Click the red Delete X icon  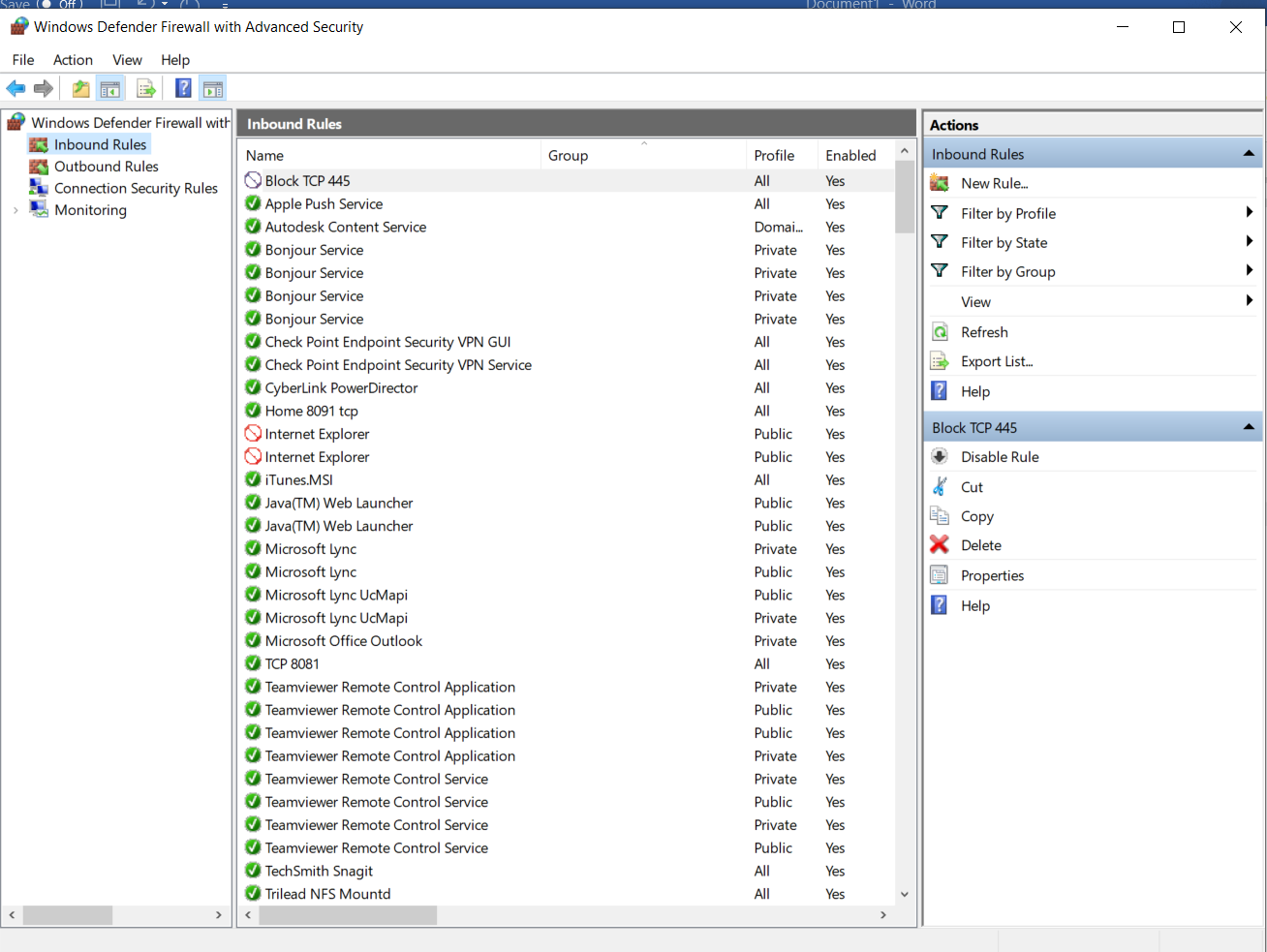[x=939, y=545]
